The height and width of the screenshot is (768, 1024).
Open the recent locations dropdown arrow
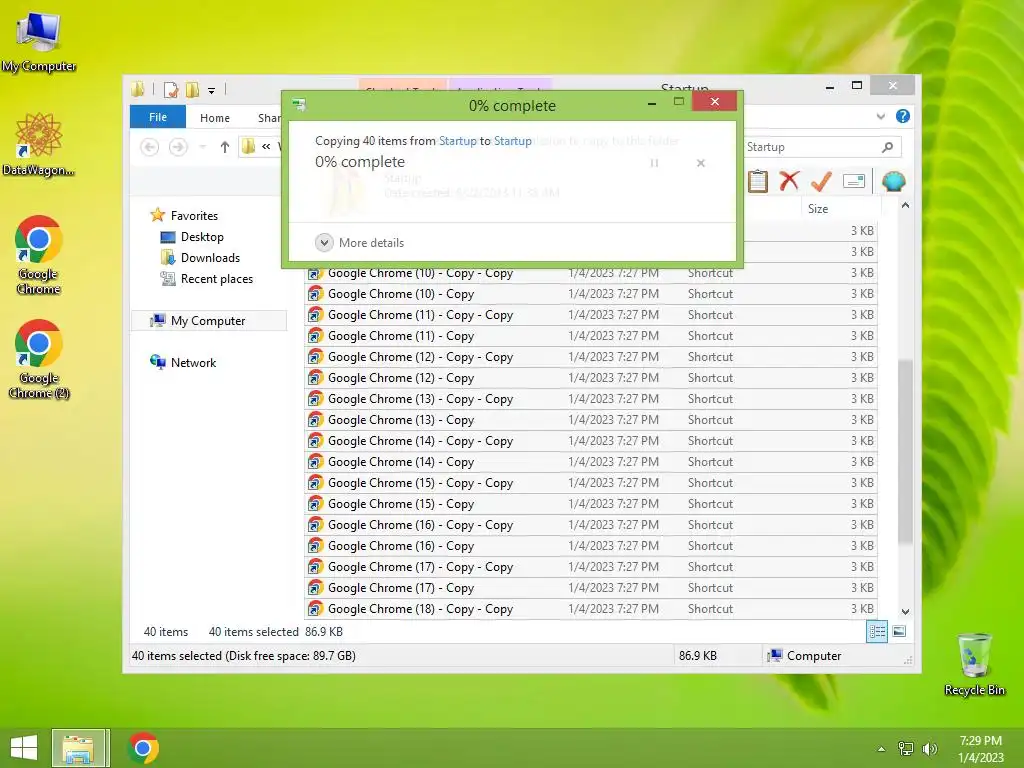tap(202, 147)
